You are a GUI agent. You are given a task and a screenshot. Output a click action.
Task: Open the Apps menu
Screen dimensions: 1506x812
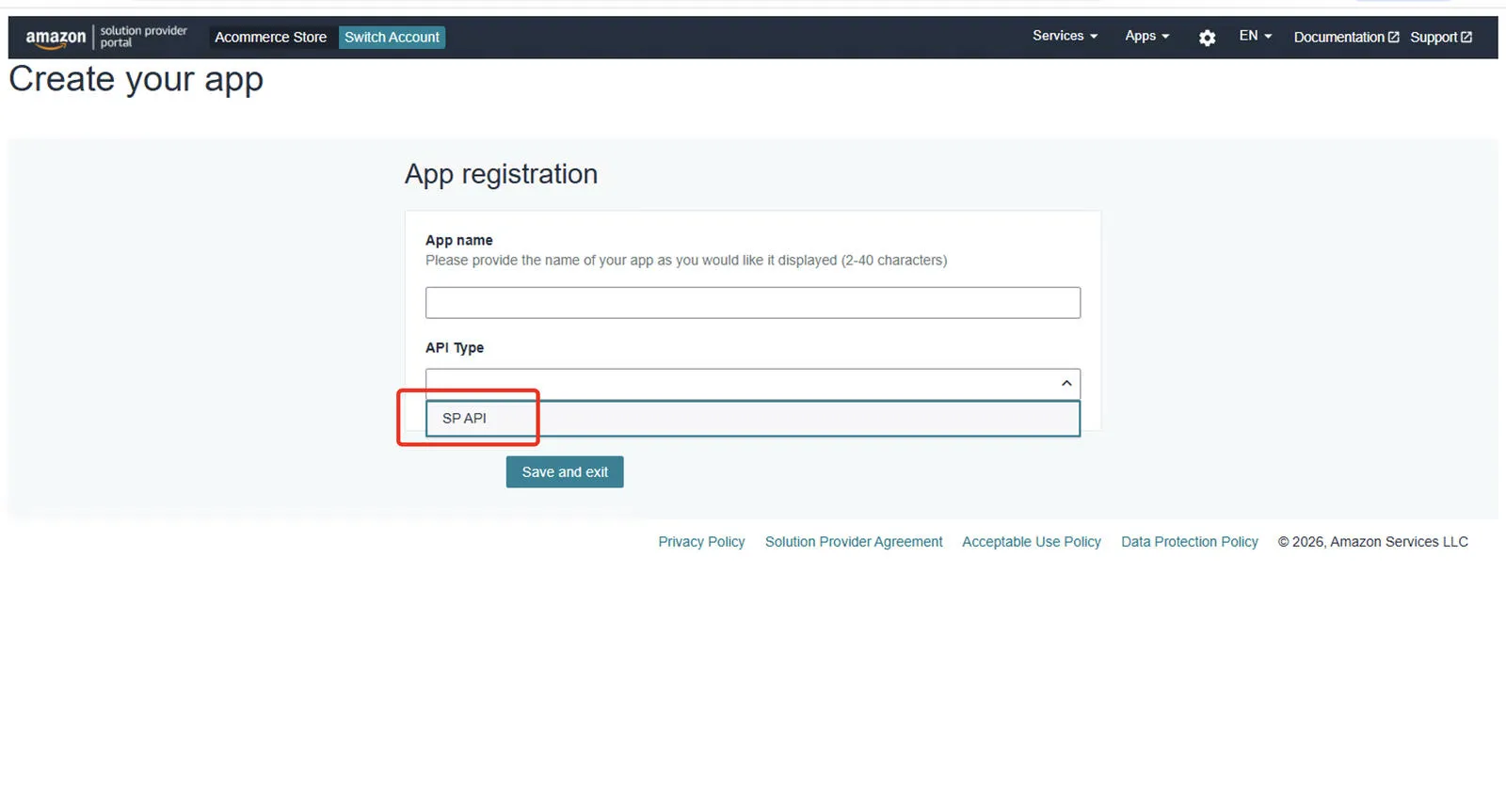[x=1141, y=36]
